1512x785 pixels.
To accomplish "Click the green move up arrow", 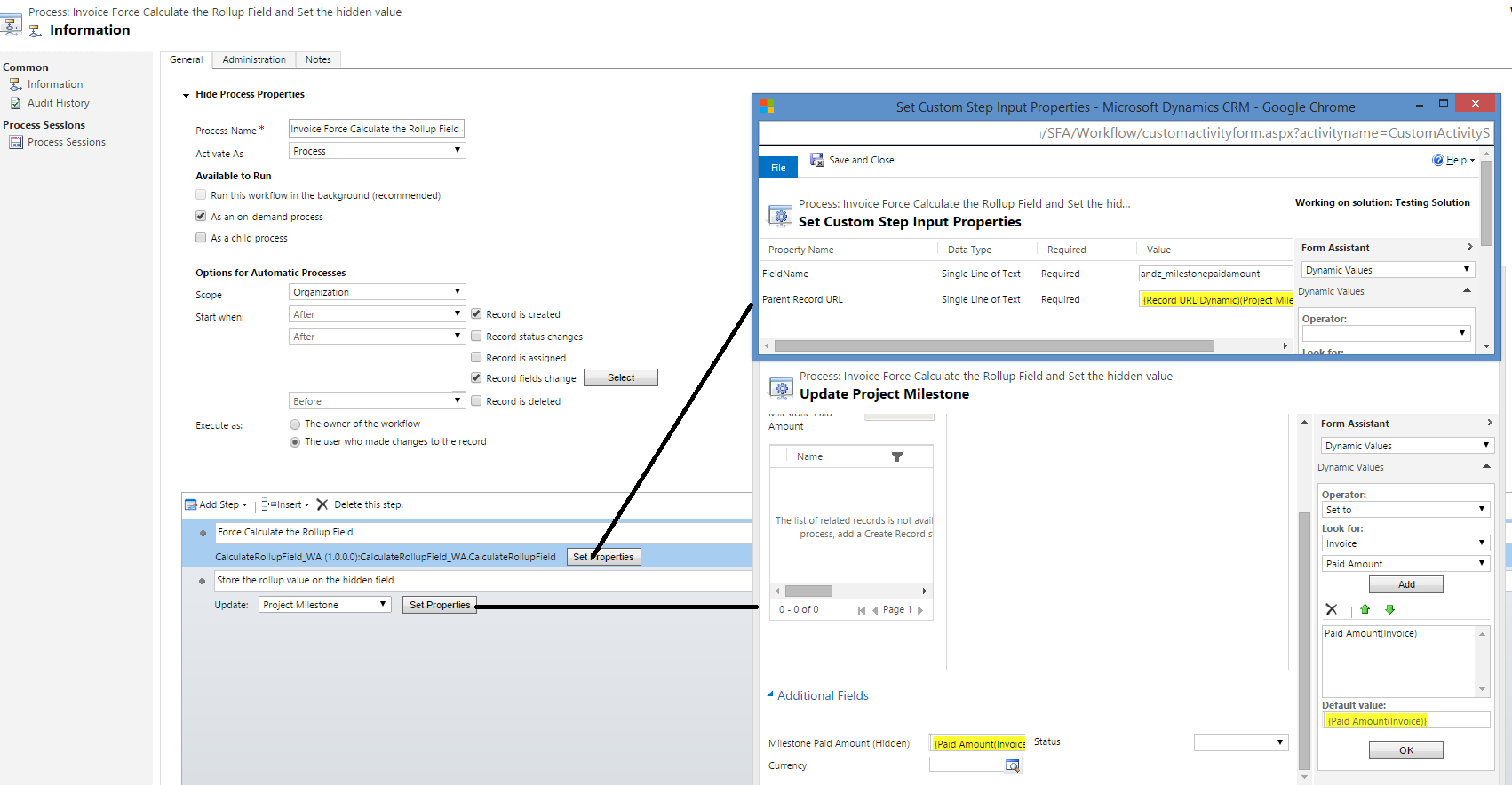I will tap(1365, 609).
